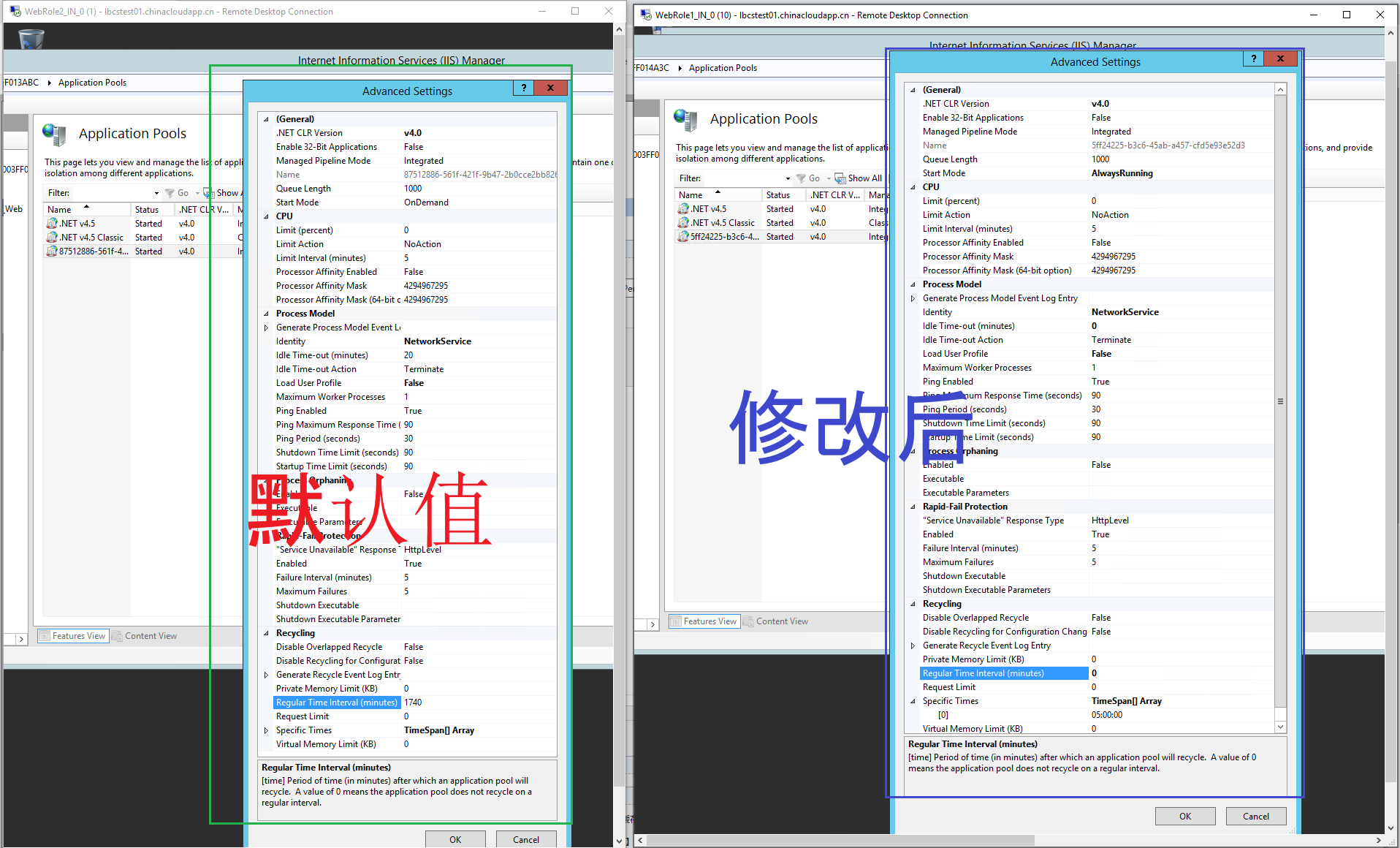Click the help question mark in right dialog

pyautogui.click(x=1253, y=59)
